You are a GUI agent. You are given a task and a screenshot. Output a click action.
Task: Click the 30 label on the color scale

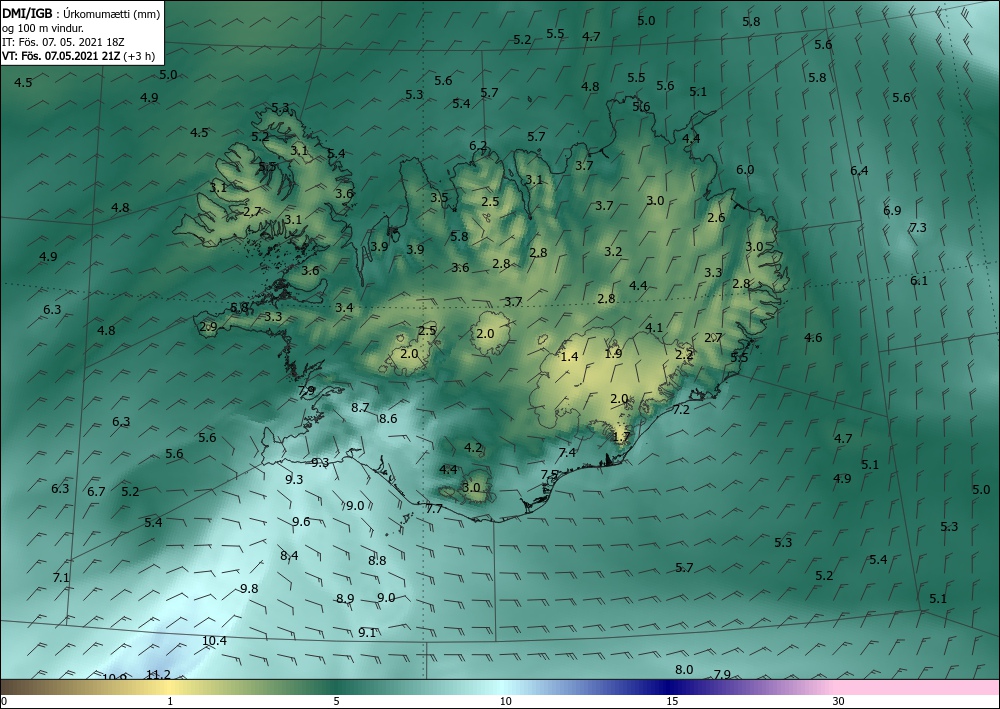click(x=839, y=702)
